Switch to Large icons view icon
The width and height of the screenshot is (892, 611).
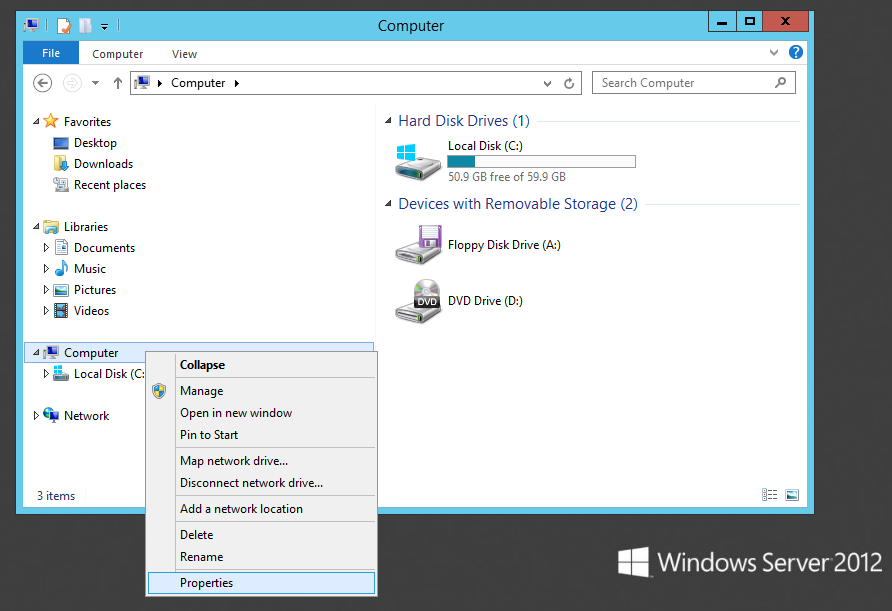pyautogui.click(x=792, y=495)
